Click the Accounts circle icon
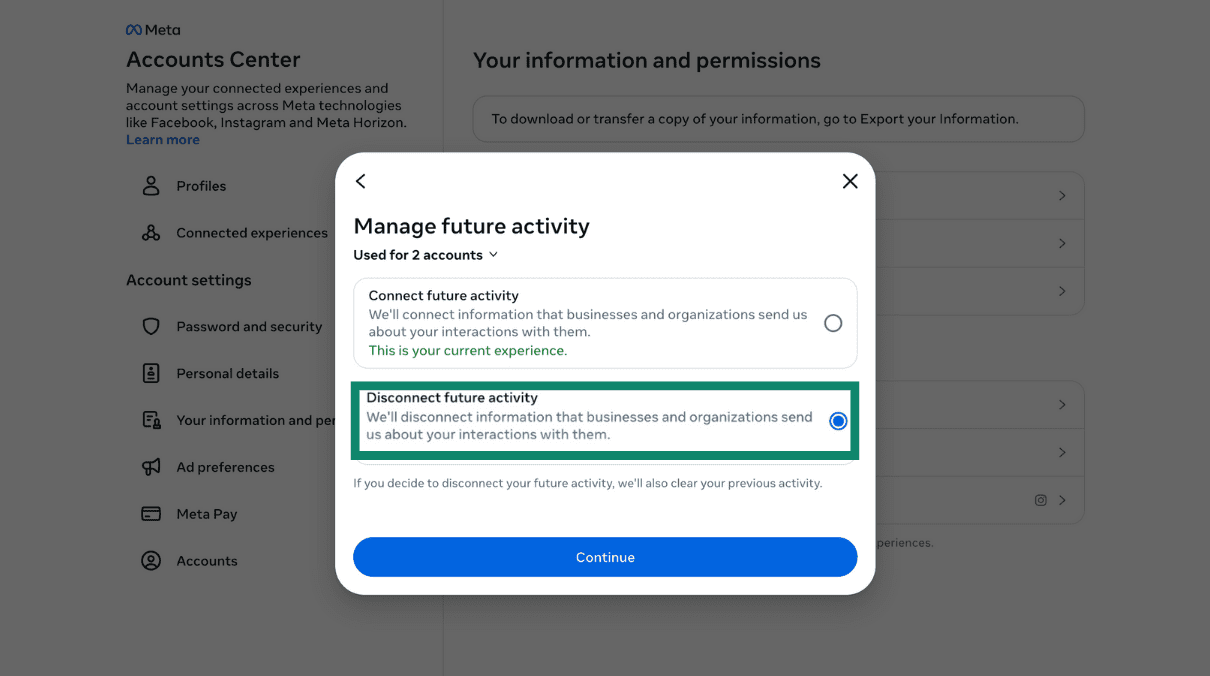The image size is (1210, 676). tap(150, 560)
